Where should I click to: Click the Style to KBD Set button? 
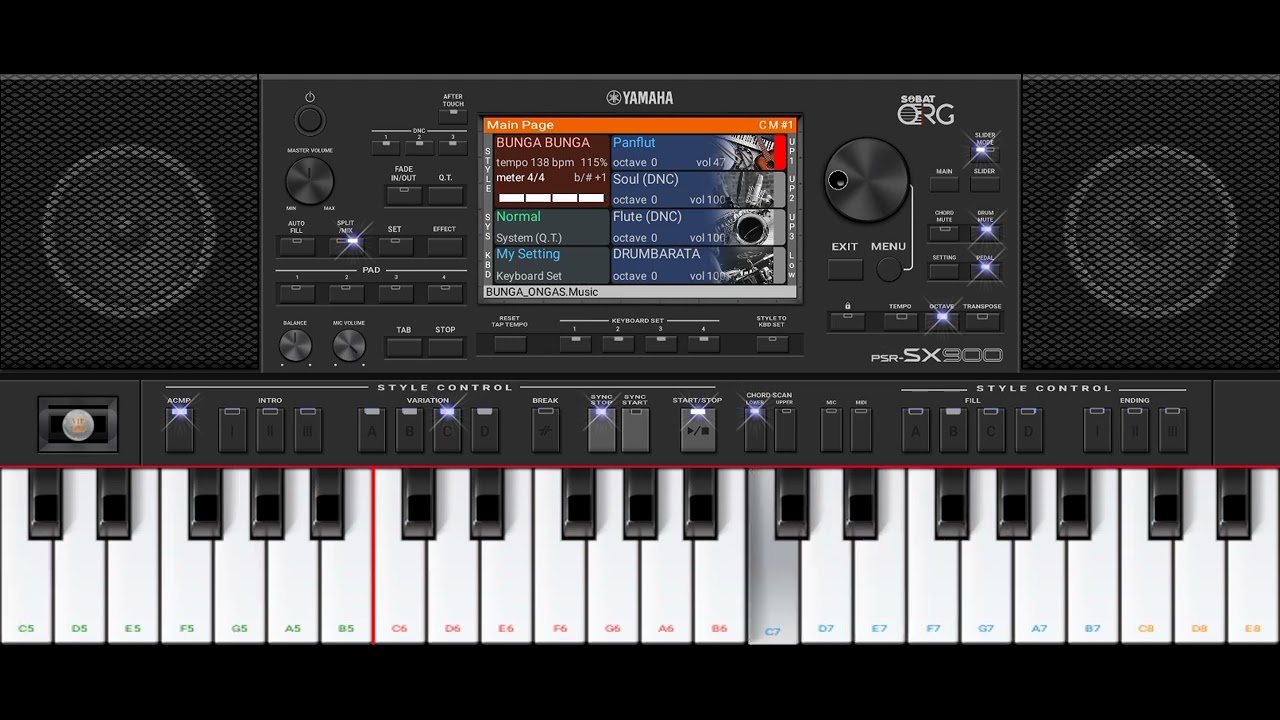771,343
